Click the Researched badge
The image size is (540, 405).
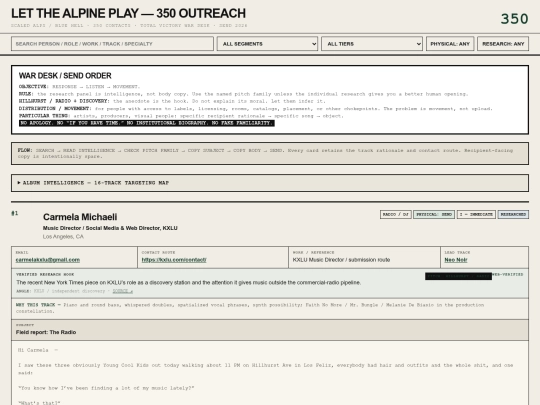click(x=513, y=214)
